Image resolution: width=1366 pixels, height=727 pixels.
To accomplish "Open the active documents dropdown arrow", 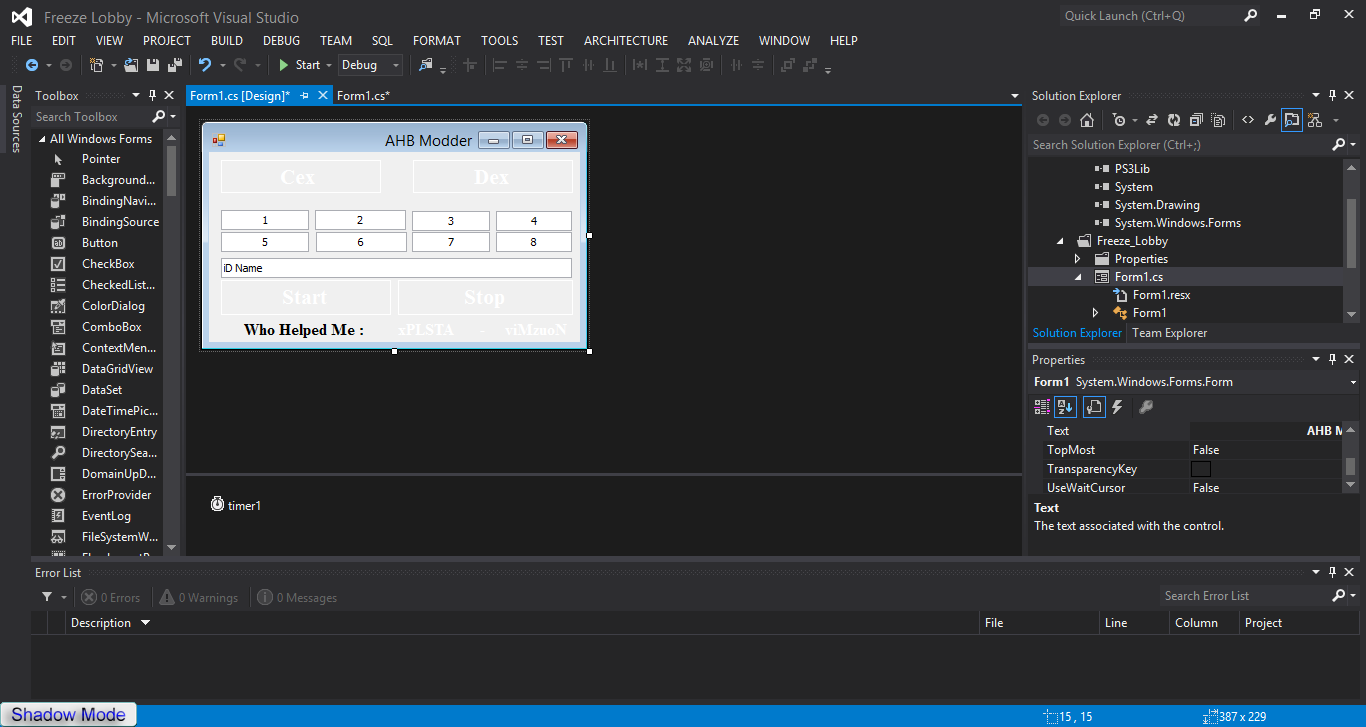I will click(1015, 96).
